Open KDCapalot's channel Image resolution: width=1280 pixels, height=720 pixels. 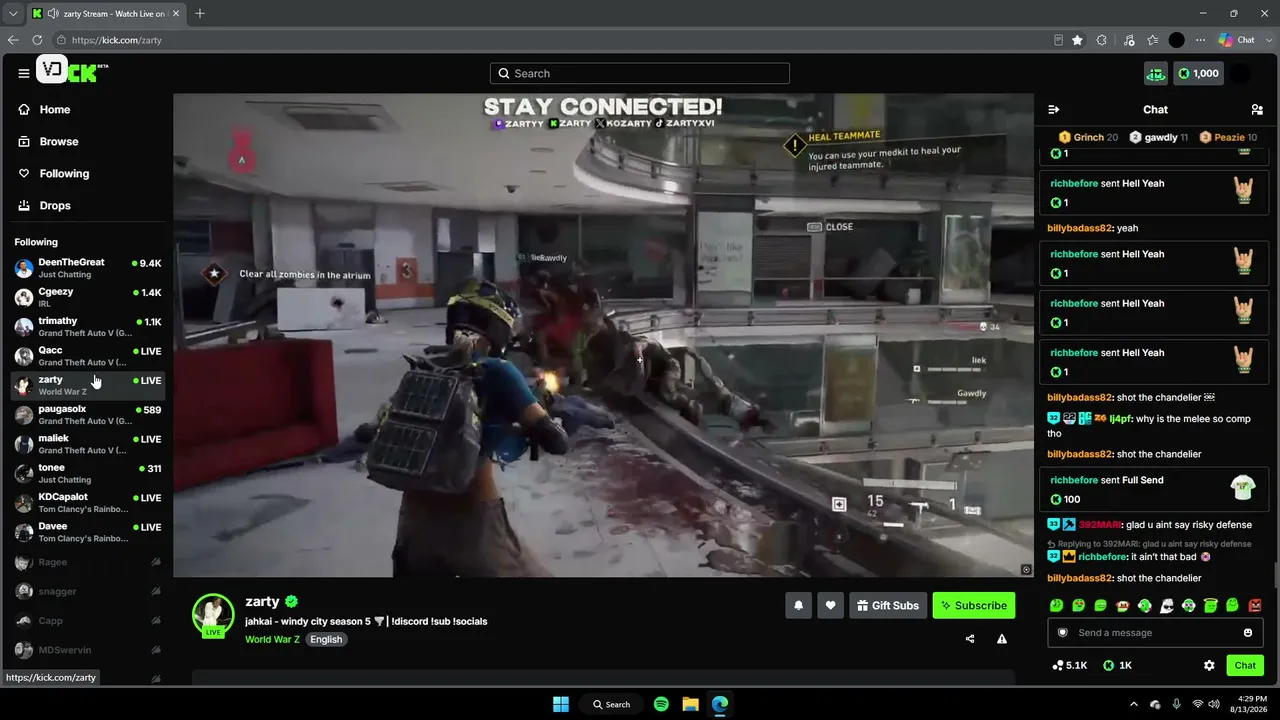tap(88, 503)
